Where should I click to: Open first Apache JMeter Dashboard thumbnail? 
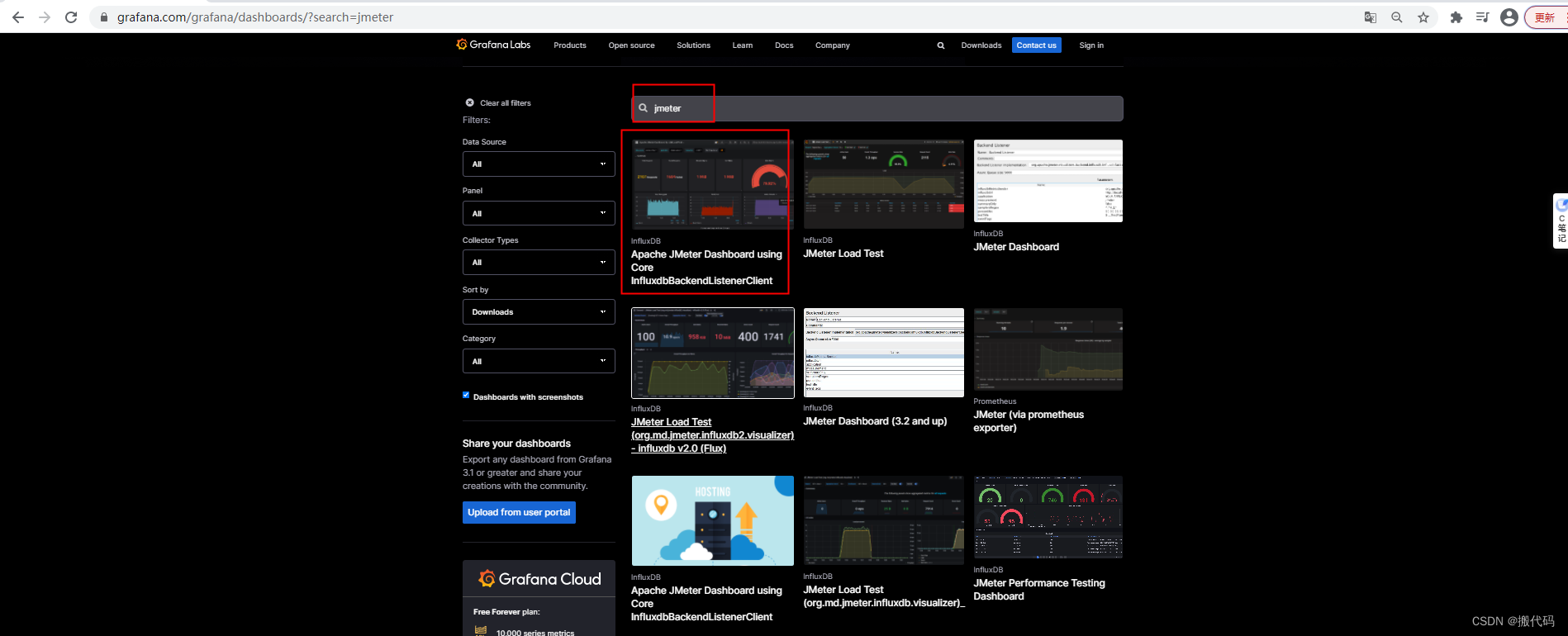(x=712, y=184)
